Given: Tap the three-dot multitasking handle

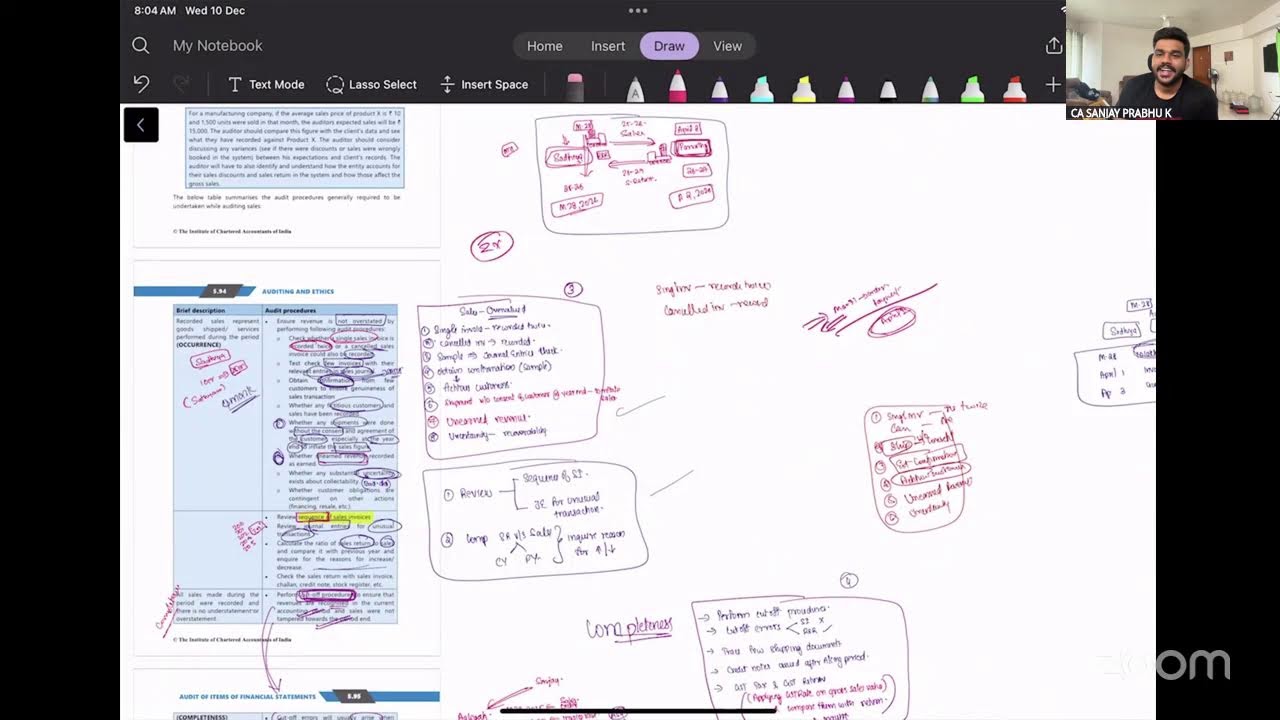Looking at the screenshot, I should (x=638, y=11).
